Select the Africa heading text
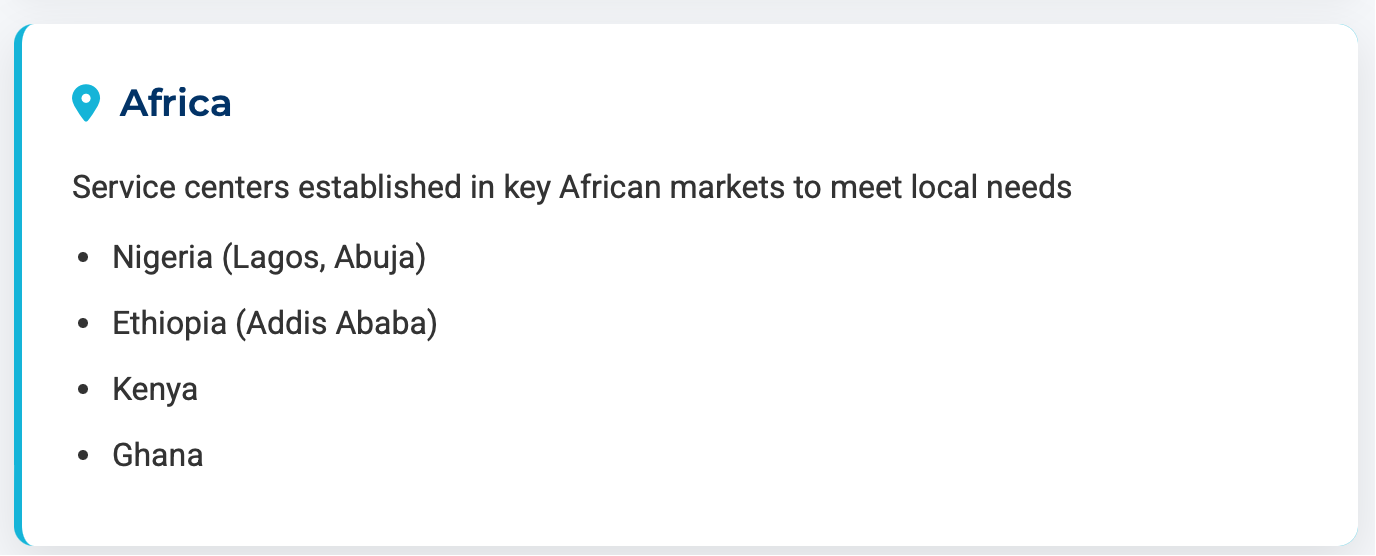This screenshot has width=1376, height=556. (x=176, y=103)
